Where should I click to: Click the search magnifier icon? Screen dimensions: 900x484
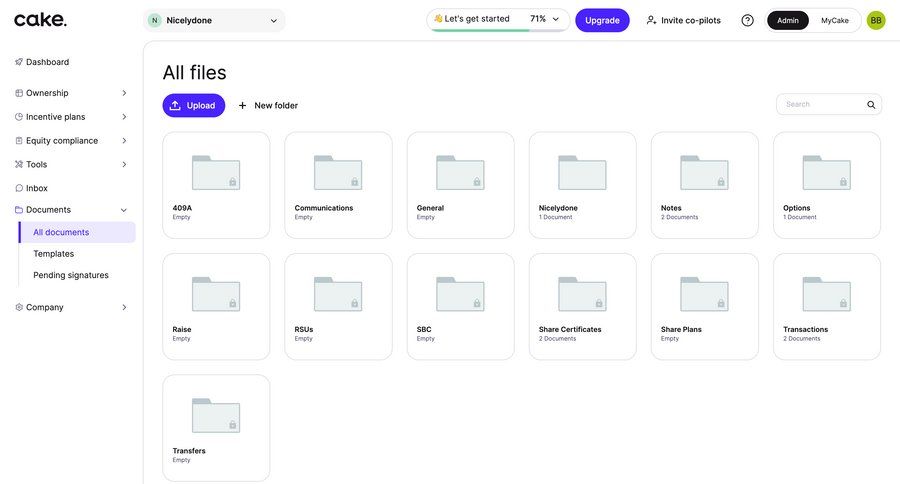(871, 105)
